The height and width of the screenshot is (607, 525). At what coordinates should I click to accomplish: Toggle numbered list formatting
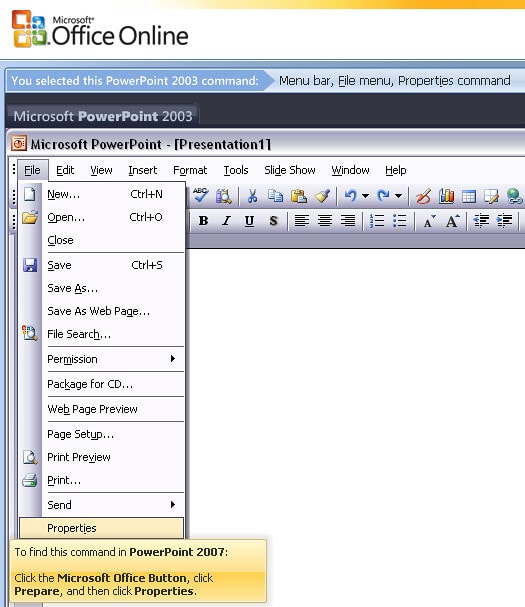pyautogui.click(x=377, y=221)
